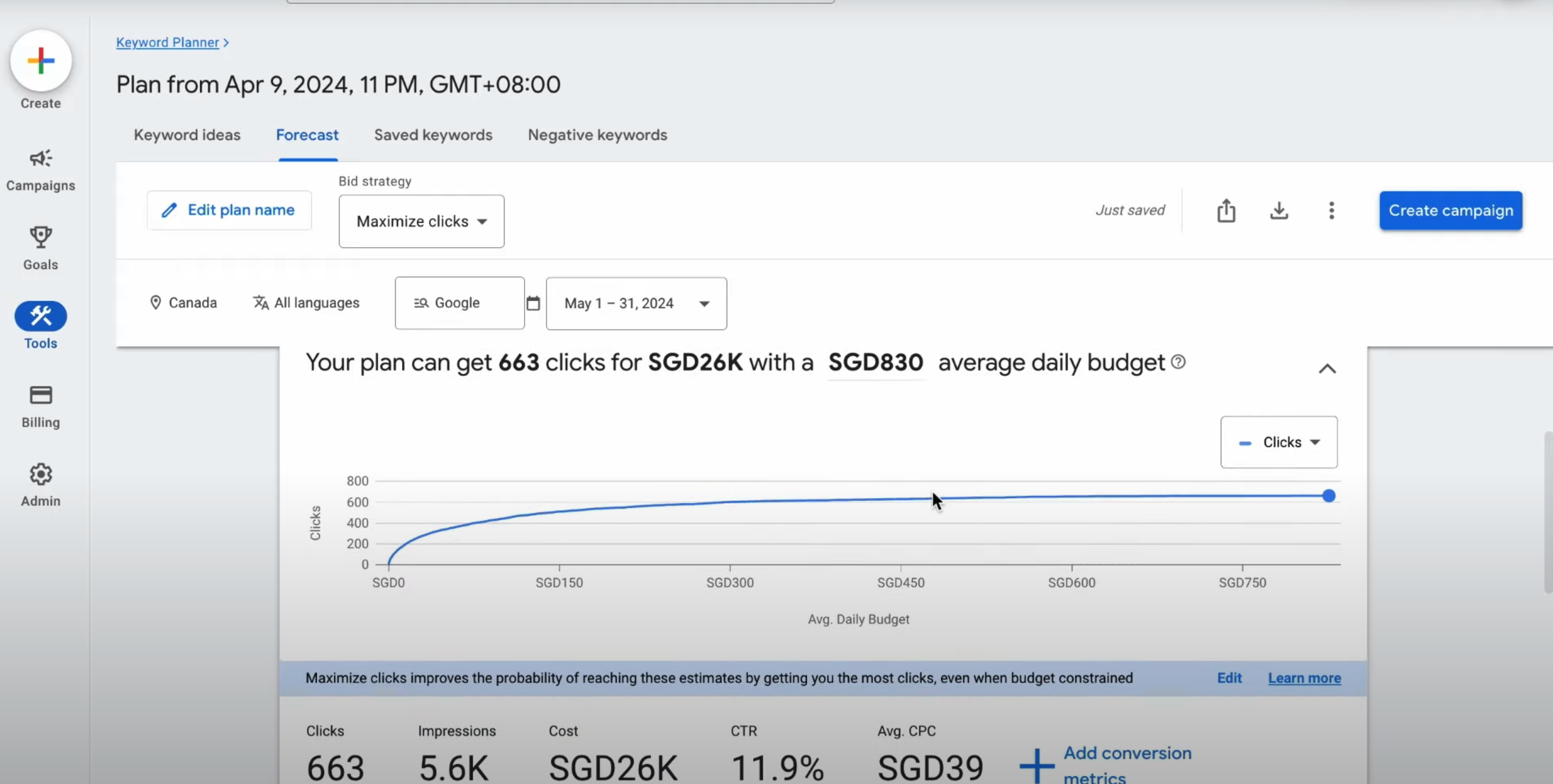Switch to the Keyword ideas tab
The height and width of the screenshot is (784, 1553).
point(187,135)
